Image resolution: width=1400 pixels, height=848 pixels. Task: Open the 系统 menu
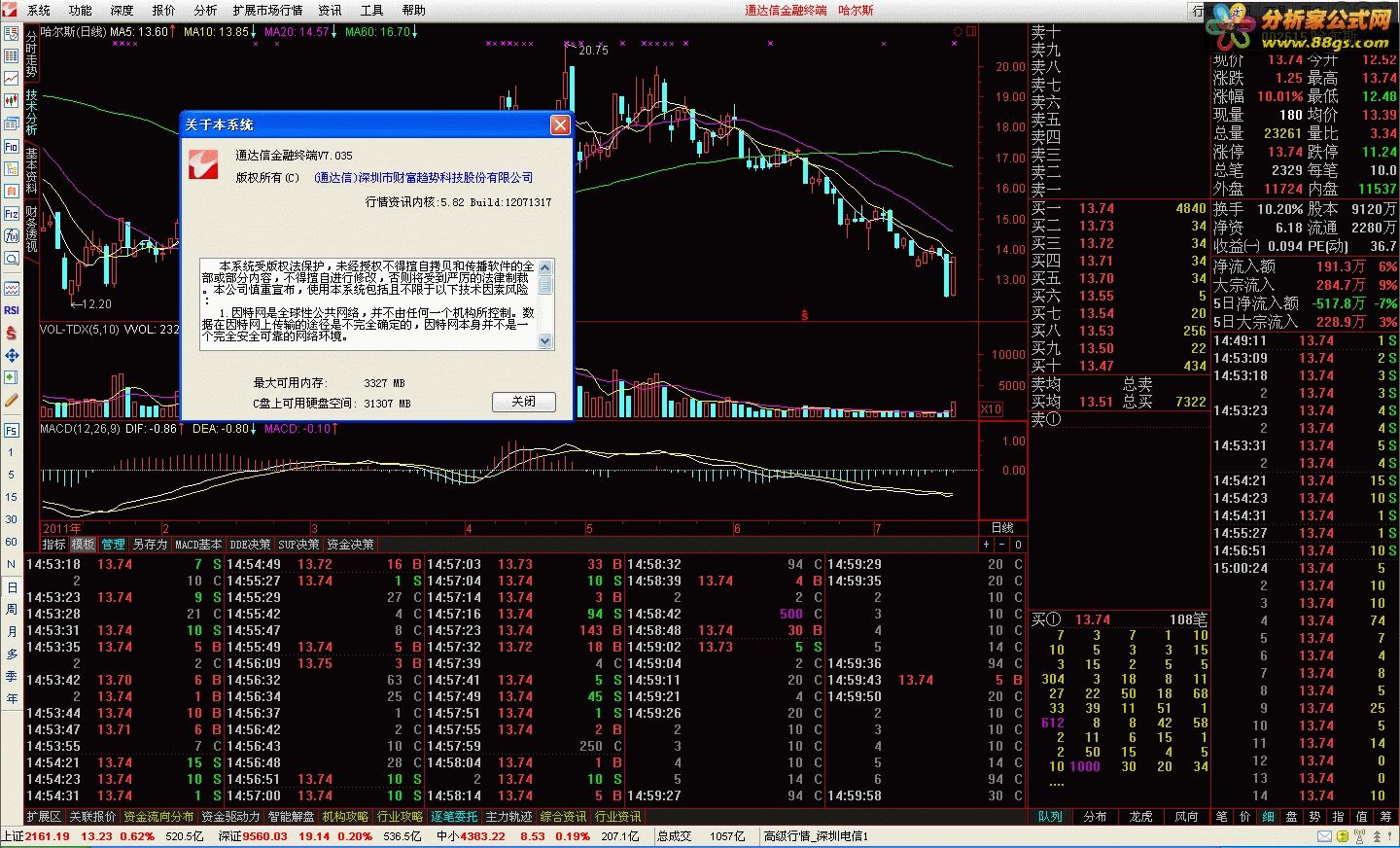[x=39, y=10]
